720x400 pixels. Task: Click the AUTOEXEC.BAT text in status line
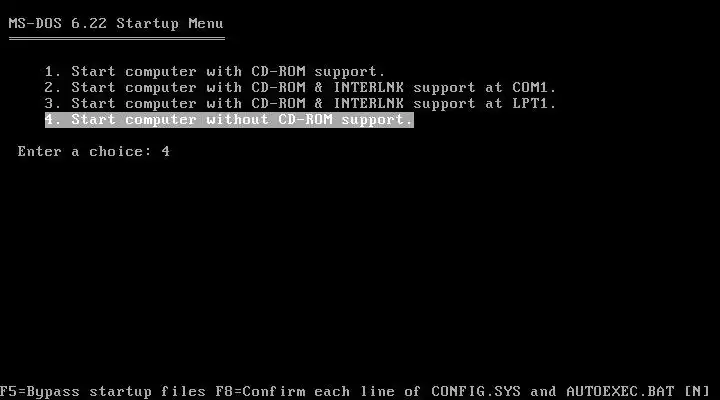[620, 392]
